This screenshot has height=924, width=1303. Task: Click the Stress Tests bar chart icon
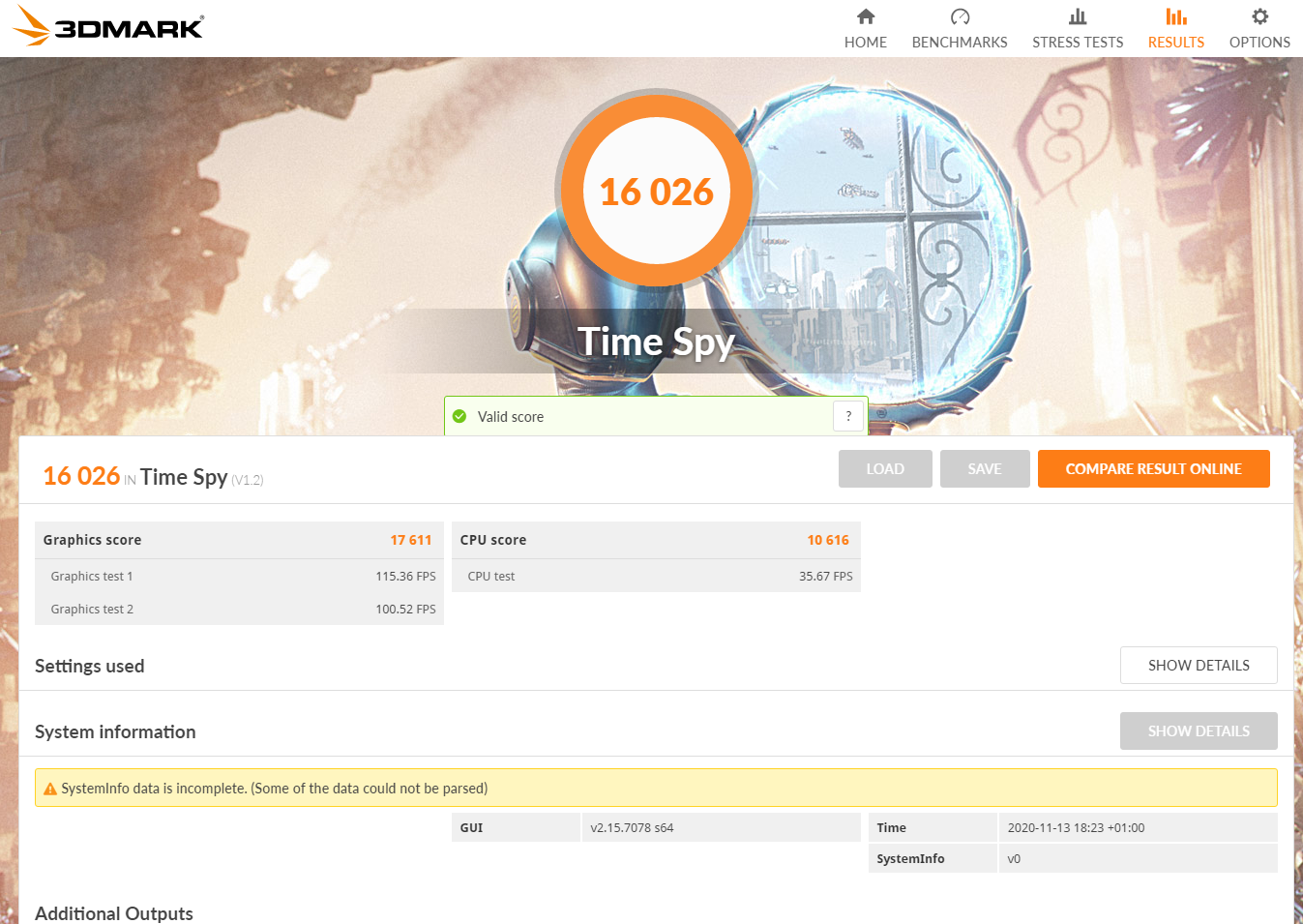[1078, 16]
